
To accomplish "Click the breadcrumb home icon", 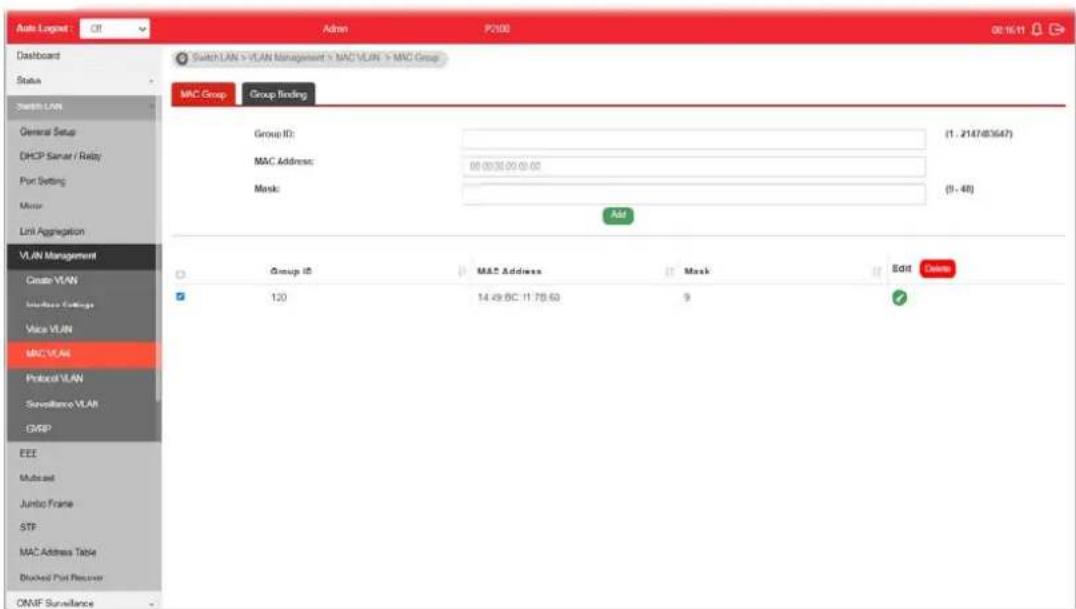I will pos(182,58).
